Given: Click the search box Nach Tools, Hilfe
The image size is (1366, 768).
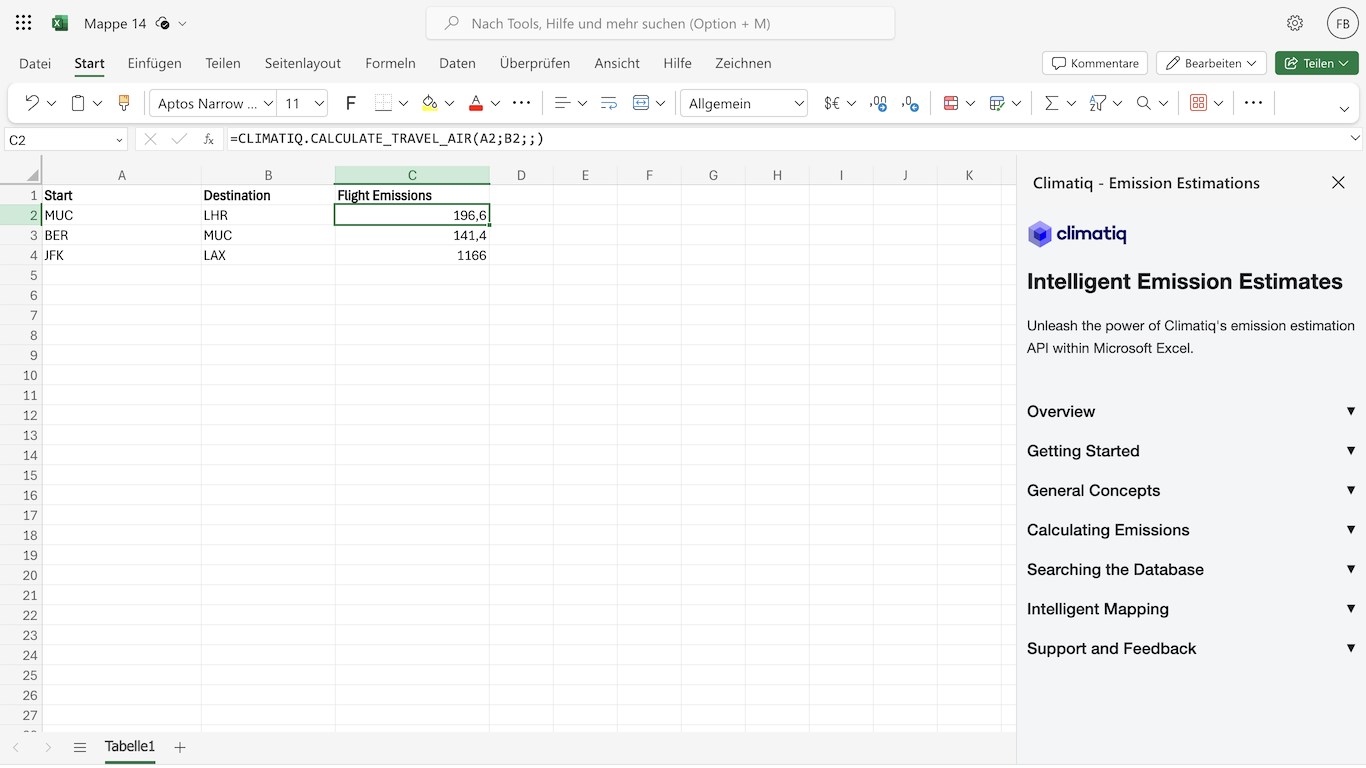Looking at the screenshot, I should click(660, 23).
